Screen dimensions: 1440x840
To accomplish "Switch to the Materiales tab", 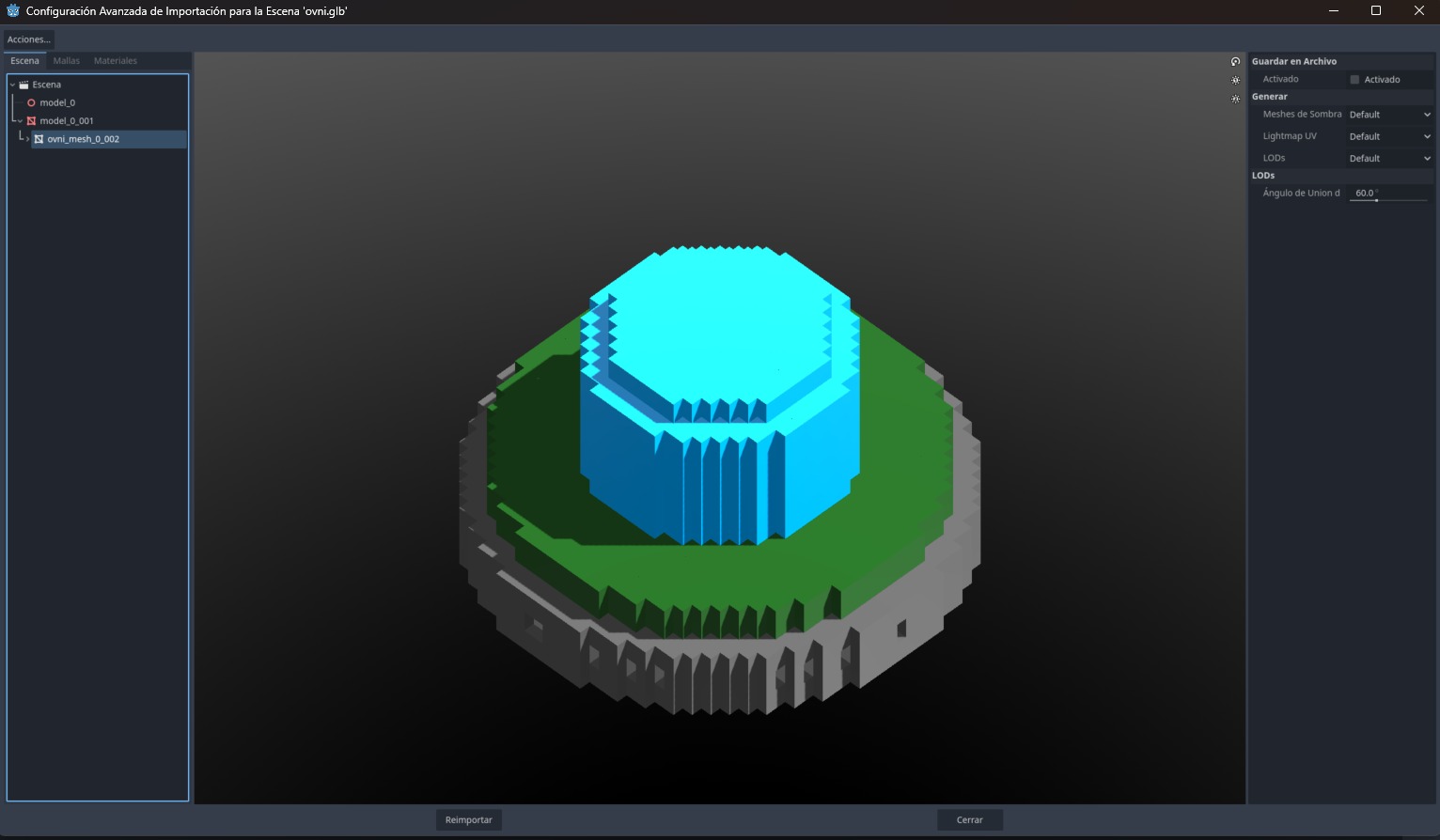I will pyautogui.click(x=116, y=61).
